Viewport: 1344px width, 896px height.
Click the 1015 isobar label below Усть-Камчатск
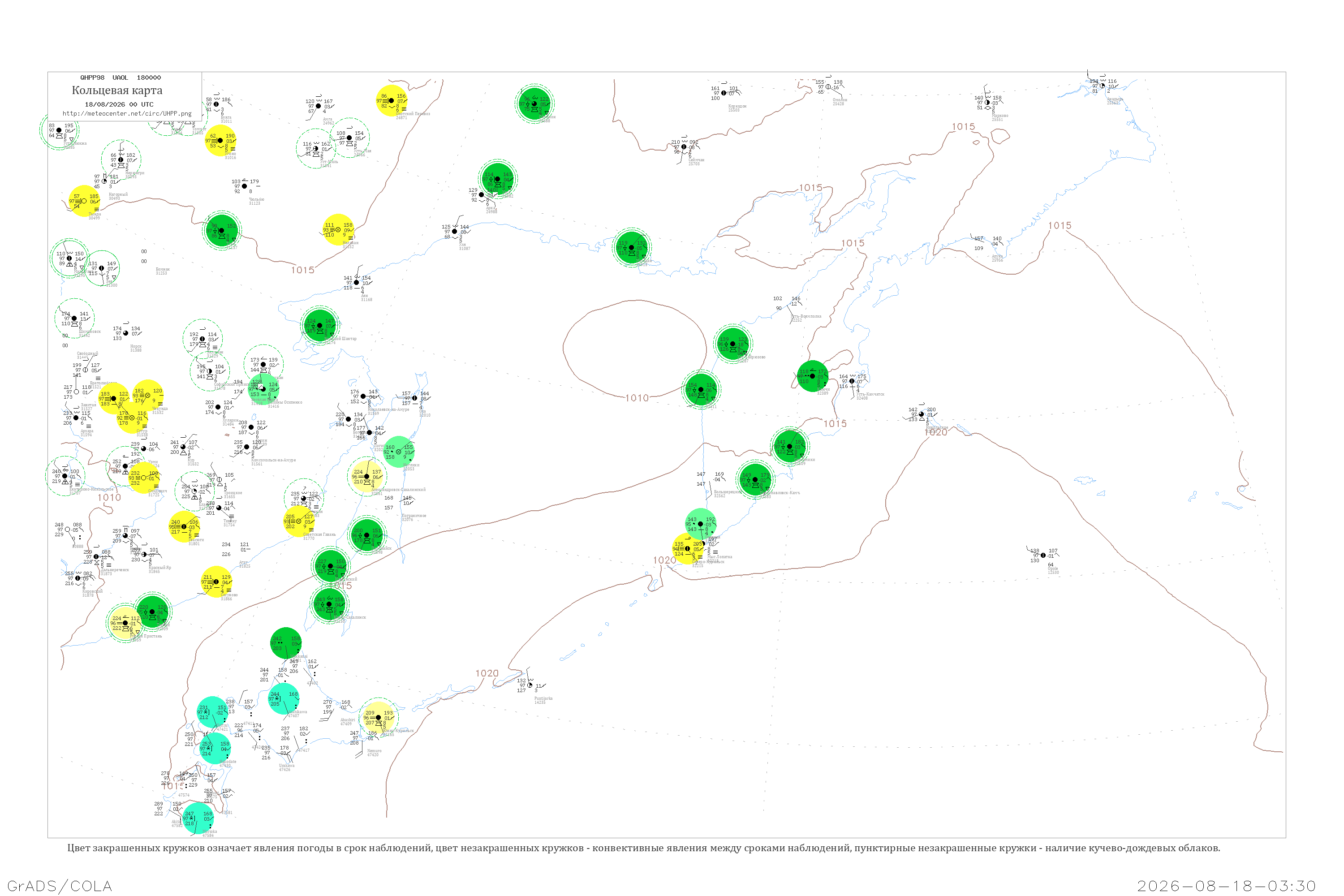click(x=835, y=424)
